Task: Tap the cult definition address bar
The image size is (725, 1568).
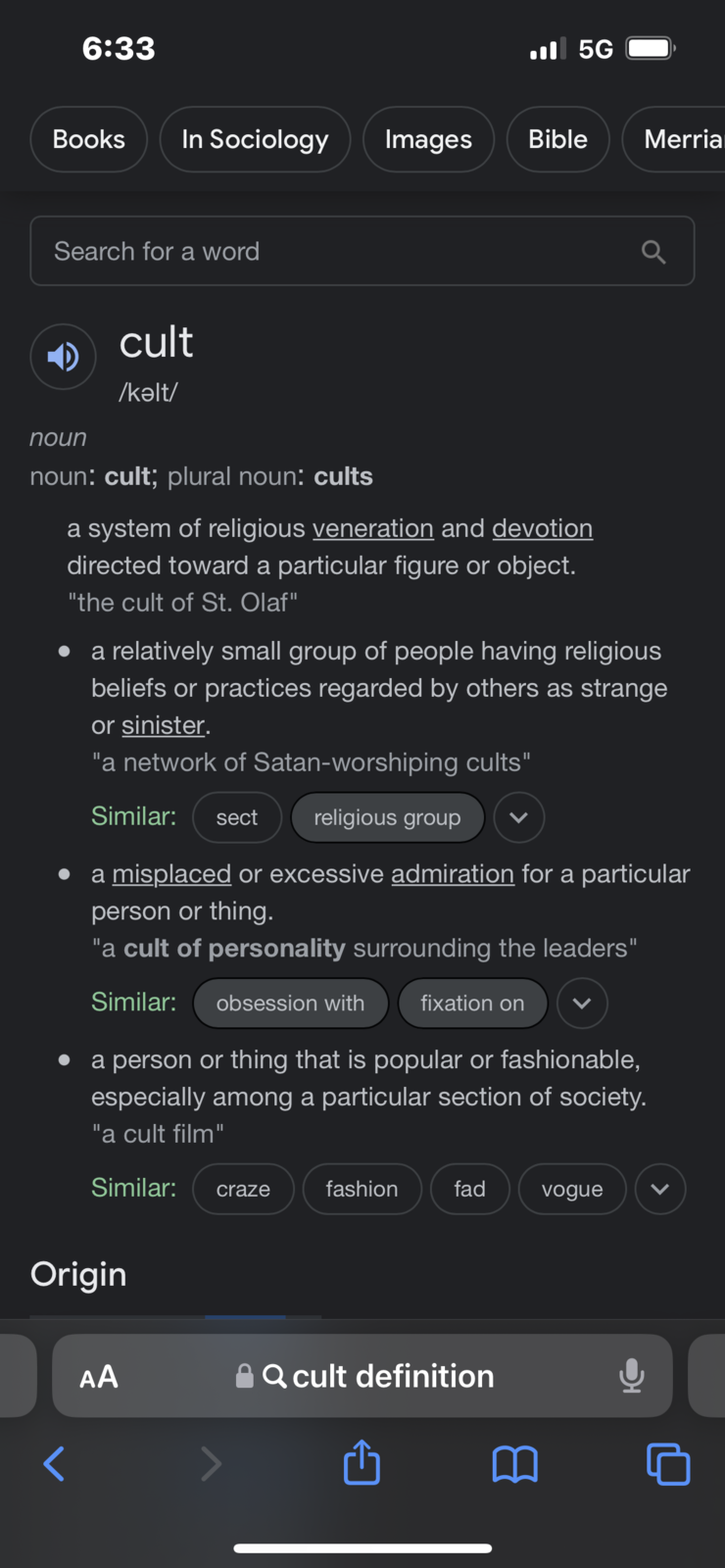Action: click(362, 1376)
